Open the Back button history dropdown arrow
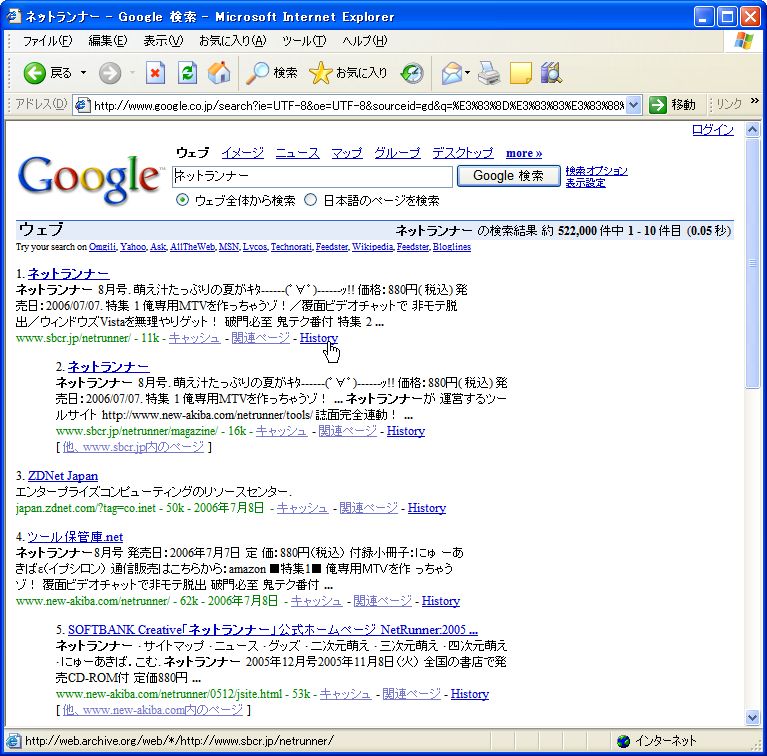The image size is (767, 756). click(84, 73)
